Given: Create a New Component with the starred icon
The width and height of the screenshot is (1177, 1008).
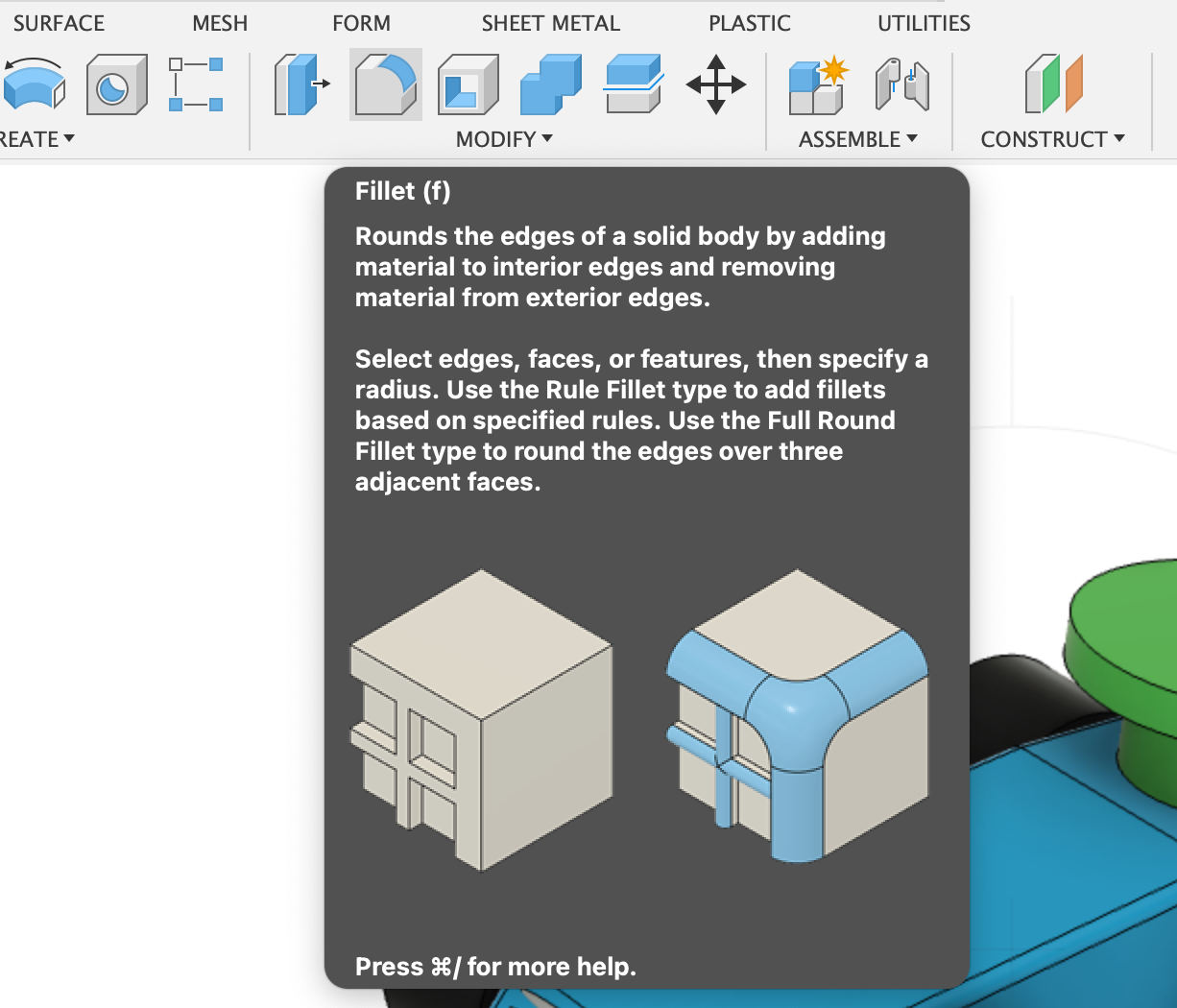Looking at the screenshot, I should 817,84.
